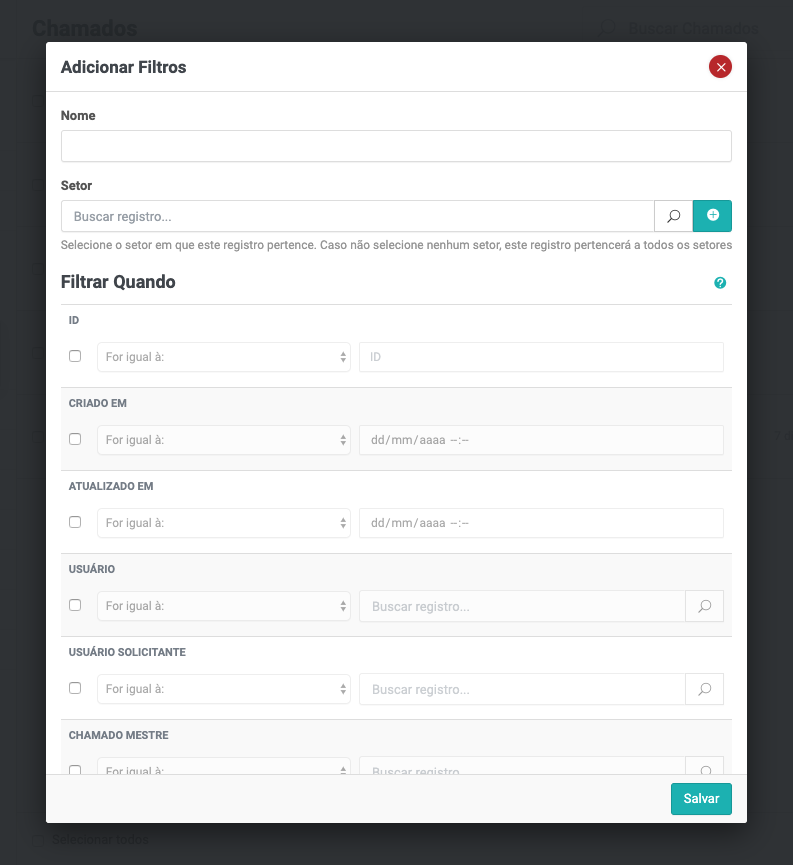Click the Setor search magnifier icon
This screenshot has width=793, height=865.
(673, 216)
